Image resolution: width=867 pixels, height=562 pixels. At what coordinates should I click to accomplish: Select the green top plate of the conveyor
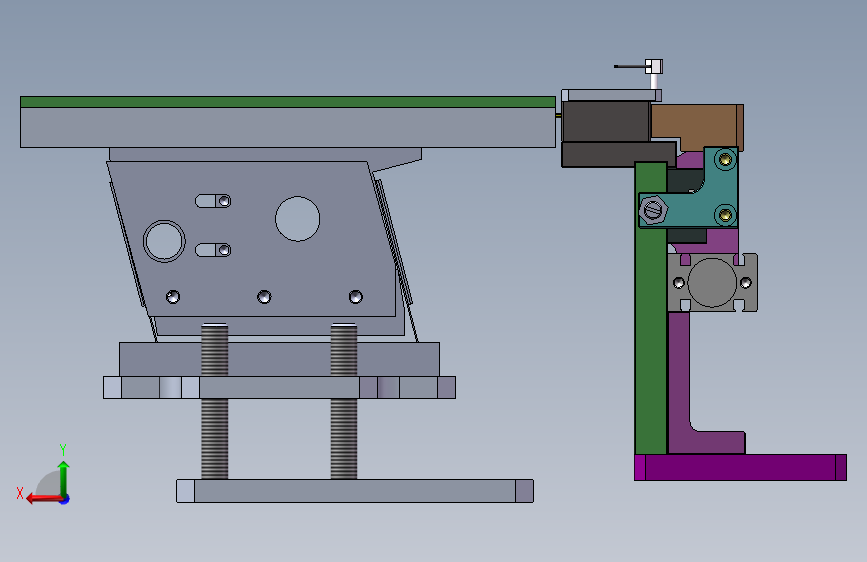pos(288,102)
